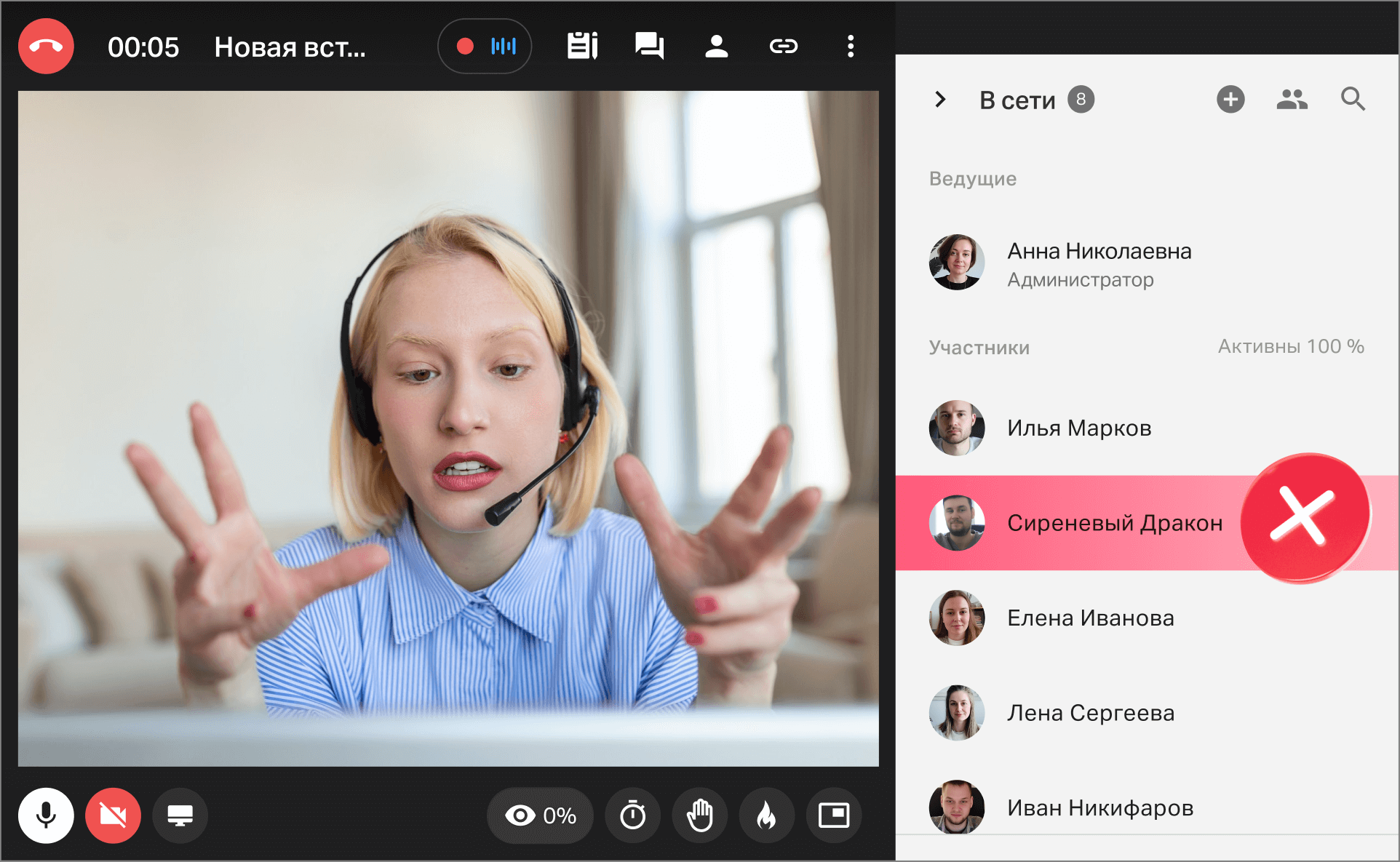Viewport: 1400px width, 862px height.
Task: Search participants with magnifier icon
Action: (1353, 99)
